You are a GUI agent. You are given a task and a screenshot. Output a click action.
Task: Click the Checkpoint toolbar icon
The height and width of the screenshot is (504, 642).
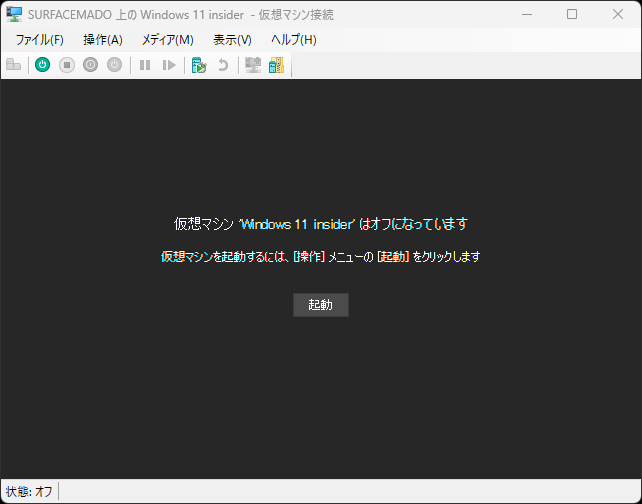click(199, 65)
